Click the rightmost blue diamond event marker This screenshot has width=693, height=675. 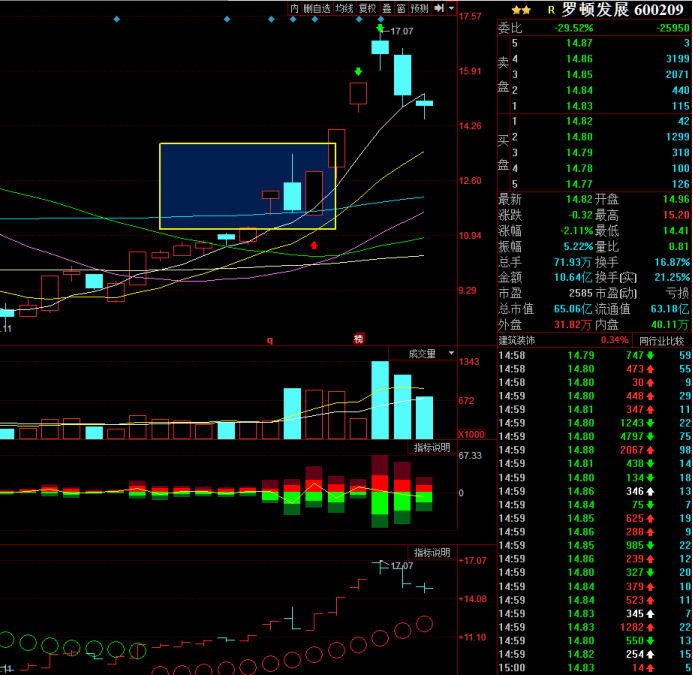pos(380,19)
